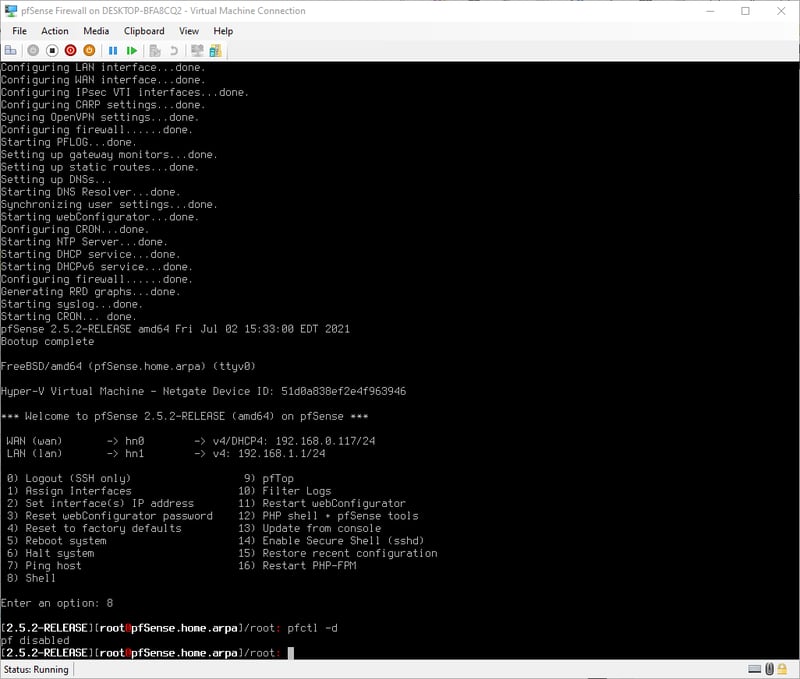This screenshot has height=679, width=800.
Task: Open the Clipboard menu
Action: tap(144, 31)
